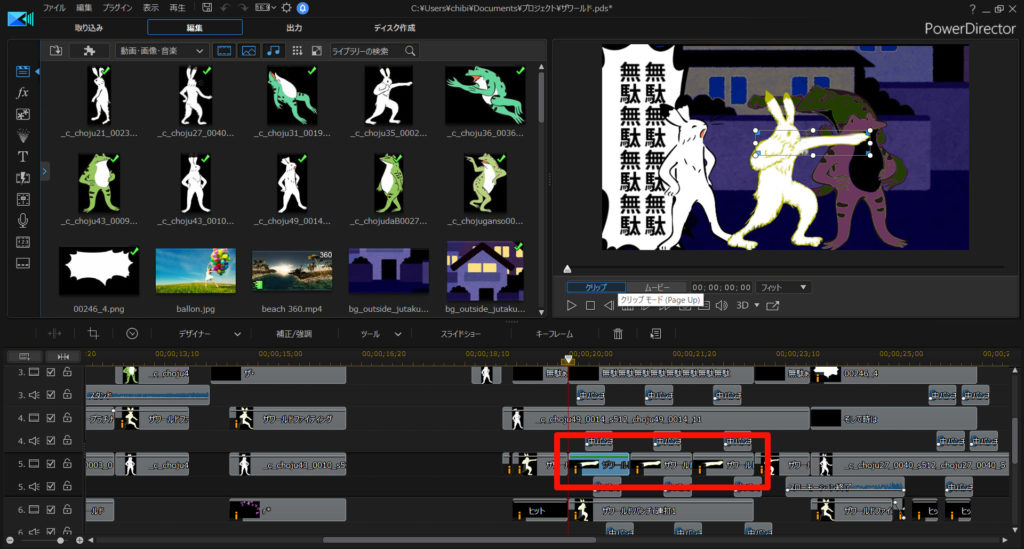
Task: Open the 動画・画像・音楽 media type dropdown
Action: coord(161,50)
